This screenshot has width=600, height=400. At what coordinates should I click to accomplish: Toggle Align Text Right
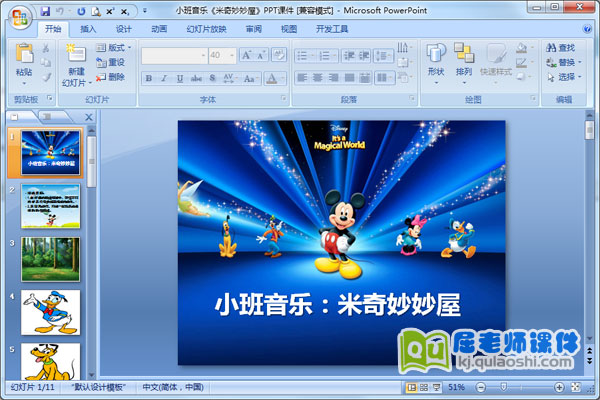(x=333, y=78)
